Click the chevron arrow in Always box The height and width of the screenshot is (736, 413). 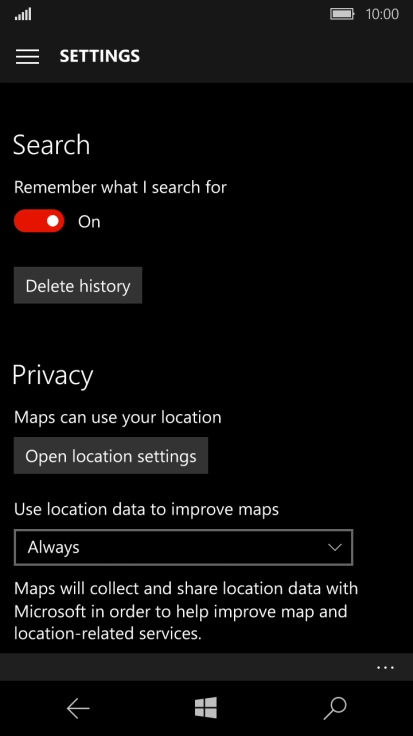[335, 547]
